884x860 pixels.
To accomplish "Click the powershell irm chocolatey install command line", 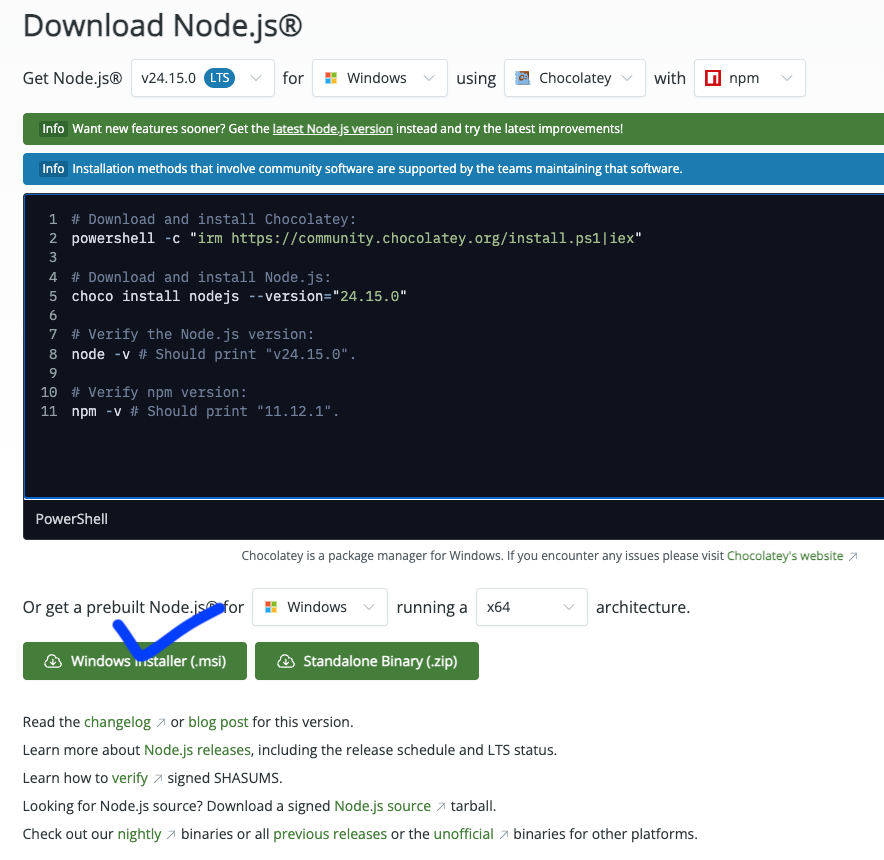I will (356, 239).
